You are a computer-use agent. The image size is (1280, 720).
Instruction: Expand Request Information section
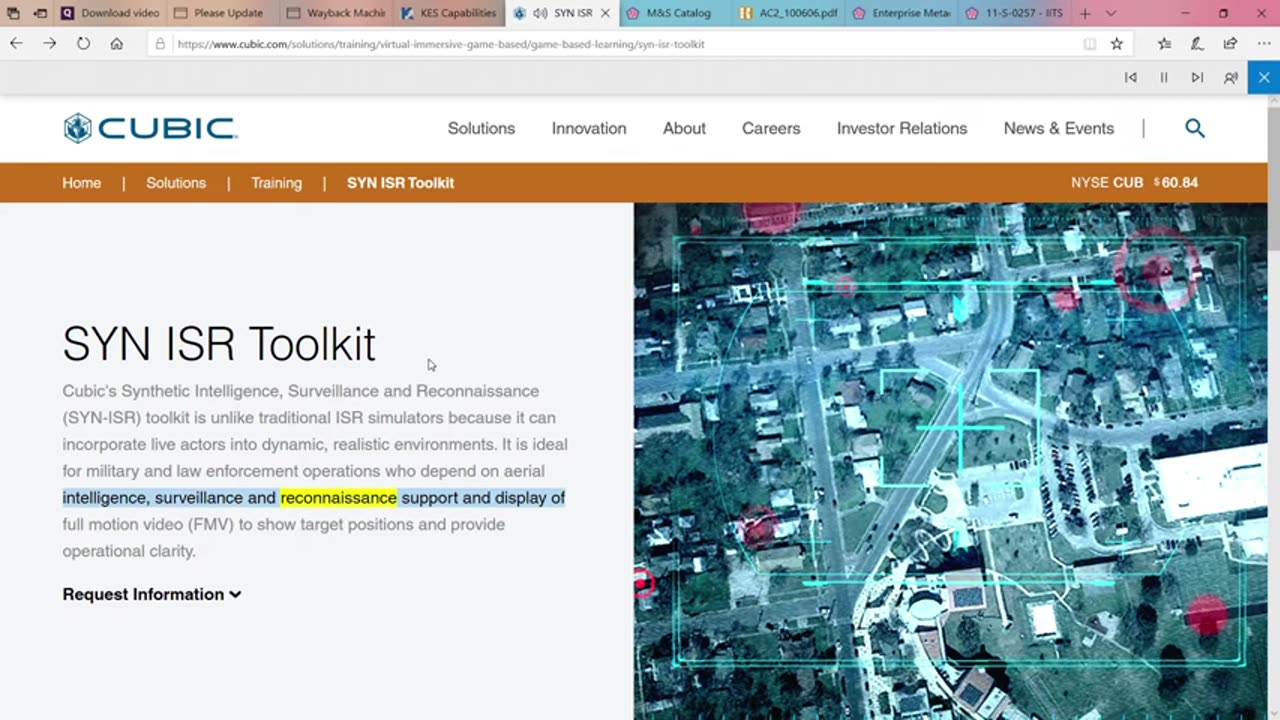coord(152,594)
